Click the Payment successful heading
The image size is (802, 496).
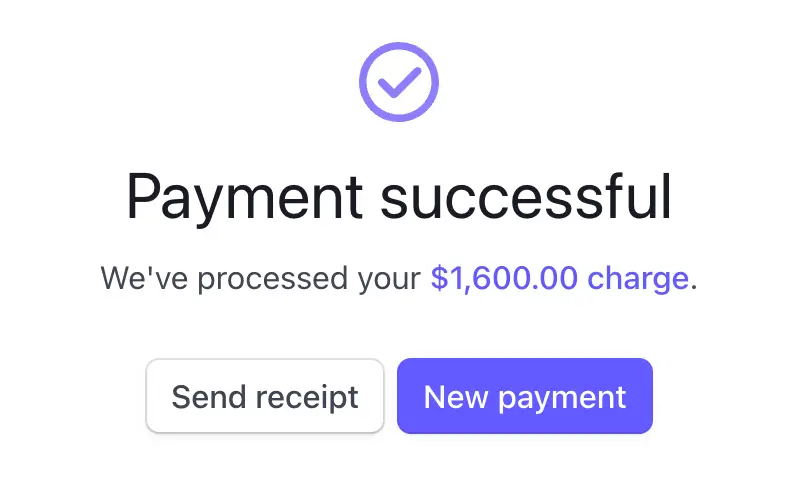(x=399, y=197)
